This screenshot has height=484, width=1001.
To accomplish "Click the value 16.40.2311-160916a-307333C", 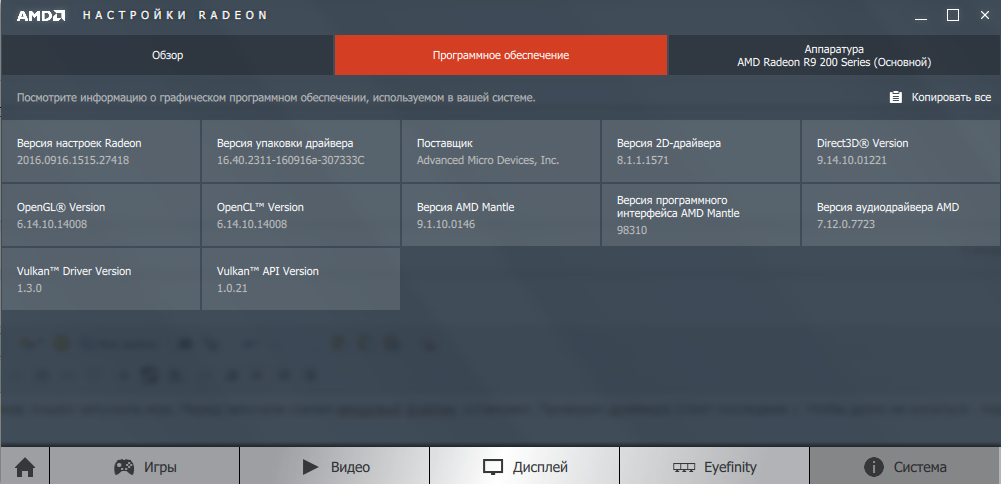I will coord(290,160).
